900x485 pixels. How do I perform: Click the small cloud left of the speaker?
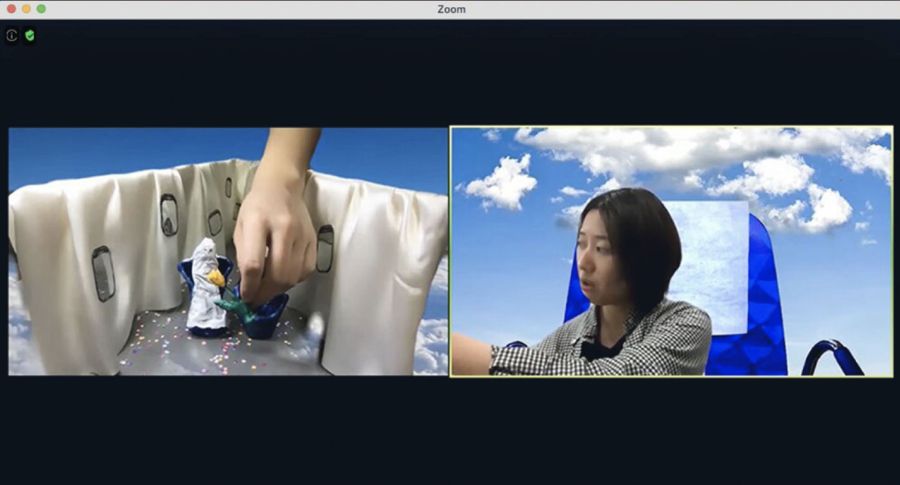502,181
